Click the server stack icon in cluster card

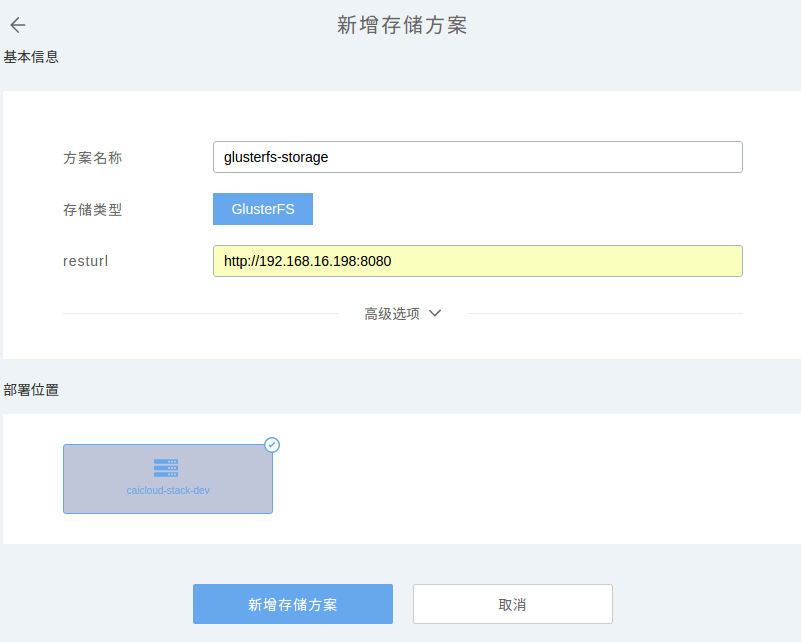tap(166, 468)
